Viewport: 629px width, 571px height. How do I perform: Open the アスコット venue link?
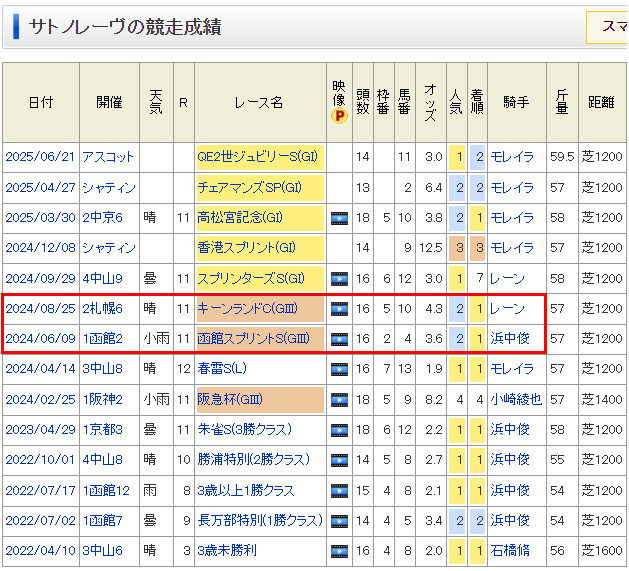pos(108,156)
